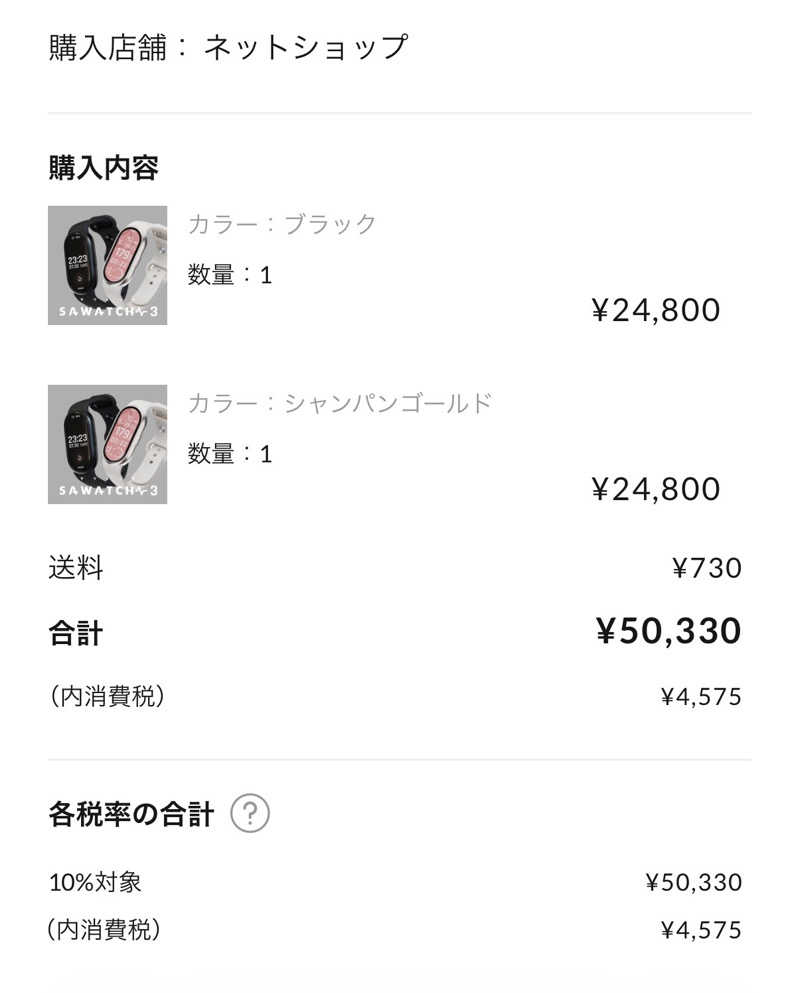Viewport: 800px width, 993px height.
Task: Click the 購入内容 section heading
Action: tap(104, 168)
